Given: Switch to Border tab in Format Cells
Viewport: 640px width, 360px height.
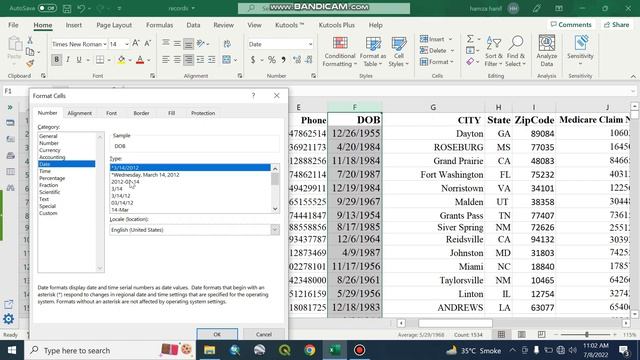Looking at the screenshot, I should tap(141, 113).
